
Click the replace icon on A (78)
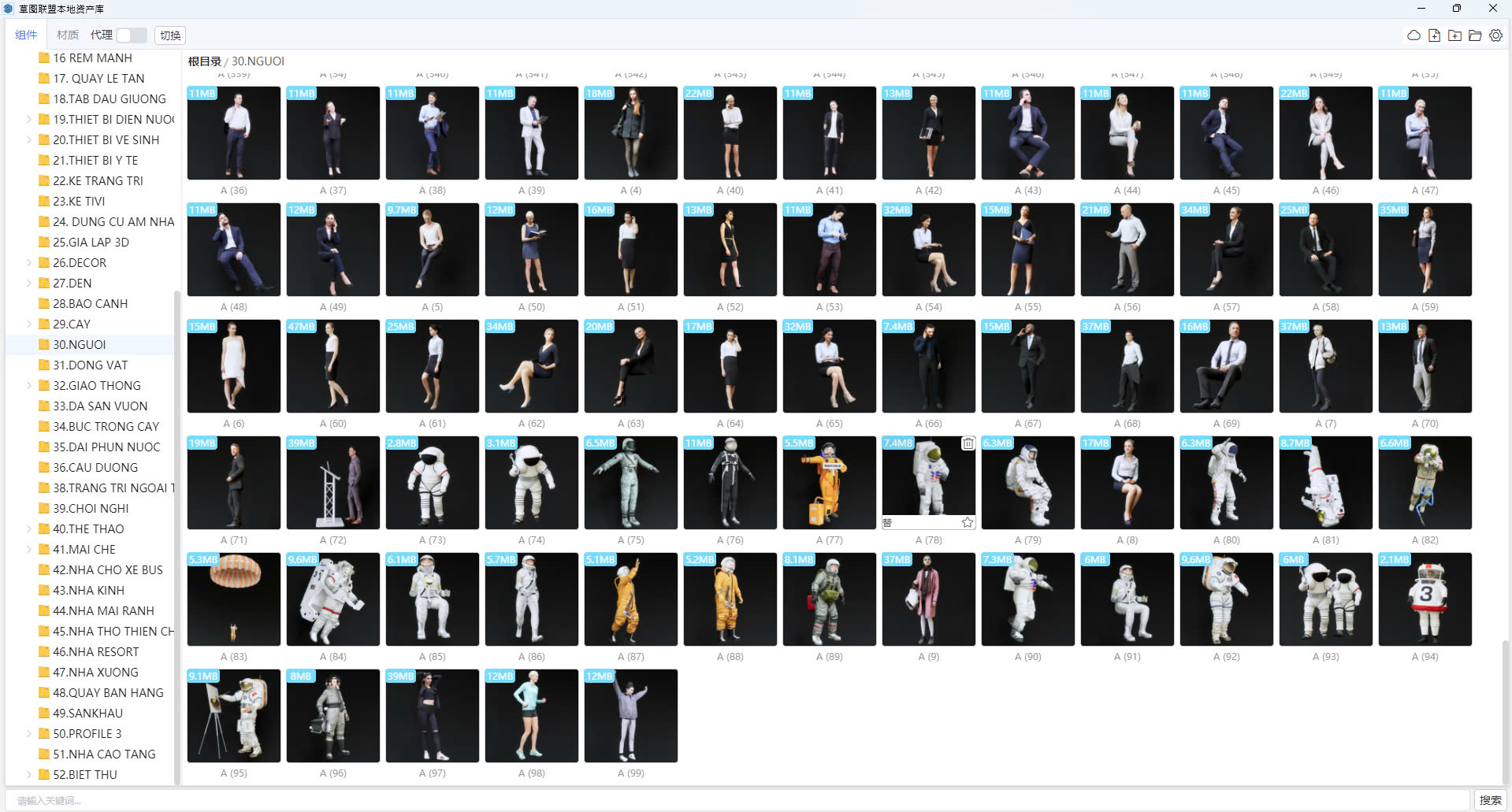click(888, 522)
